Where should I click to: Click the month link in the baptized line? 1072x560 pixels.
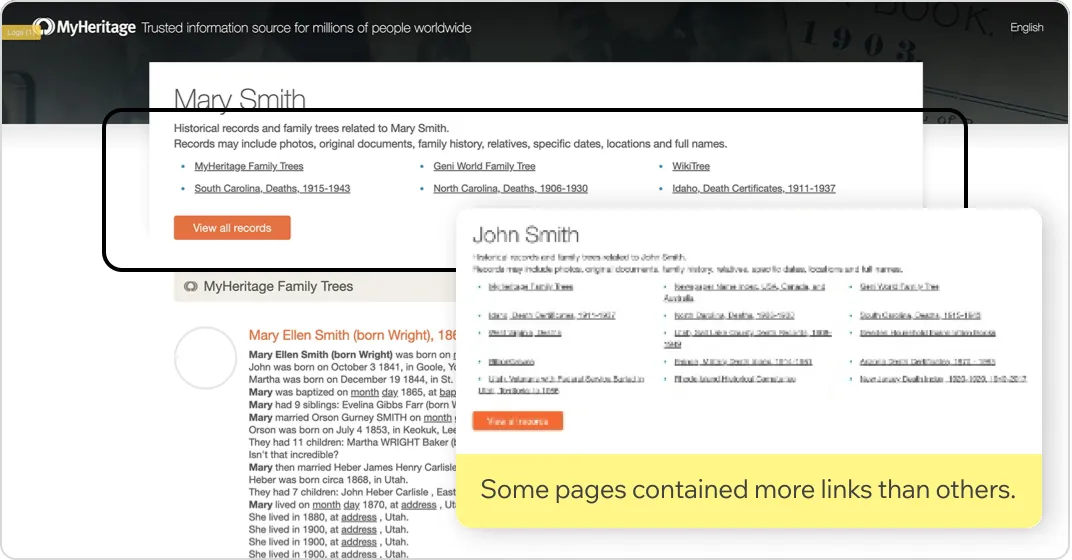[364, 392]
